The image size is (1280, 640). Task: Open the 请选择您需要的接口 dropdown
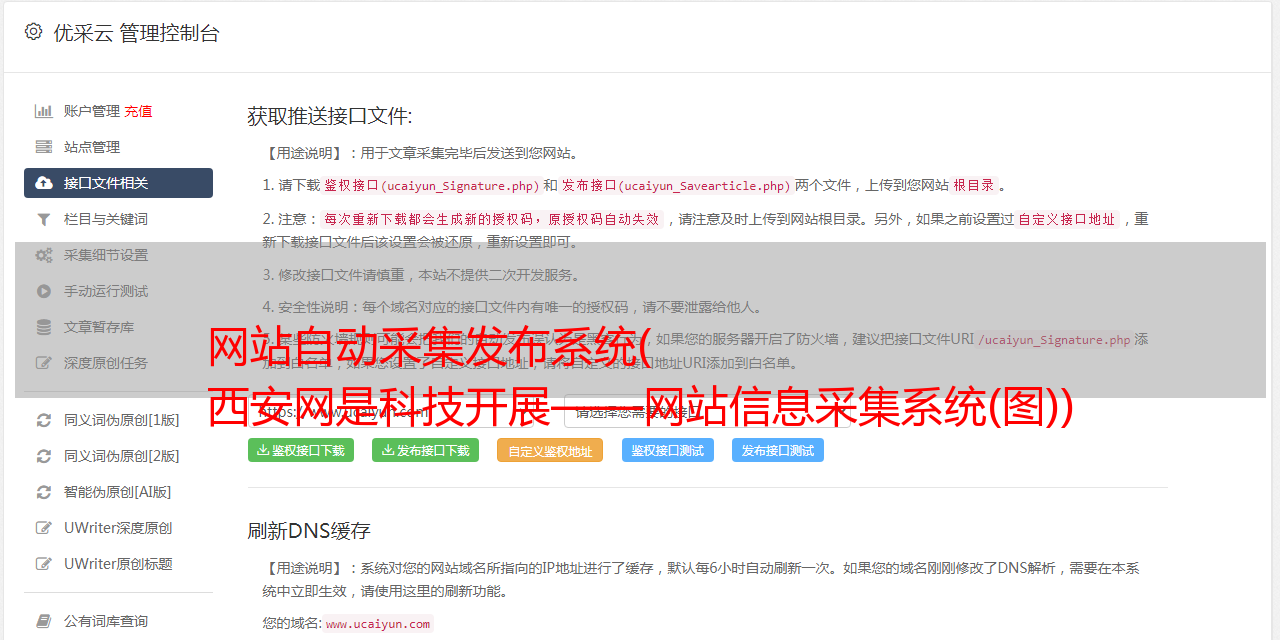pos(709,411)
